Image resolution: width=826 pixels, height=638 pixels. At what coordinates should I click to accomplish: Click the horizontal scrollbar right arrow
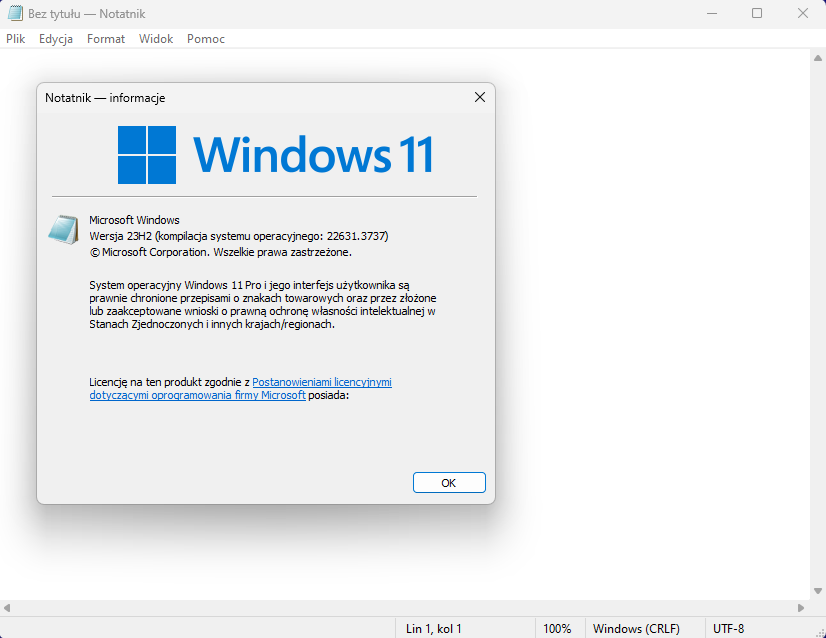(800, 607)
